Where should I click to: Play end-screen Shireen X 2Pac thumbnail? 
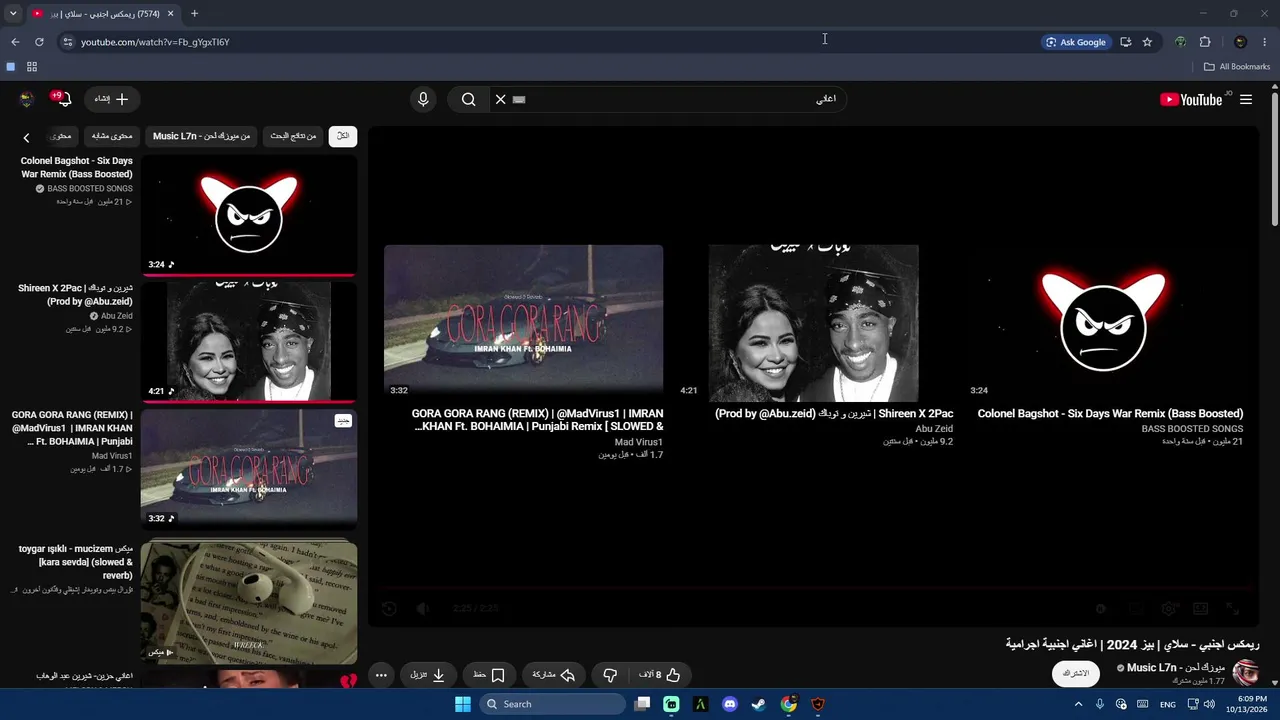tap(813, 323)
